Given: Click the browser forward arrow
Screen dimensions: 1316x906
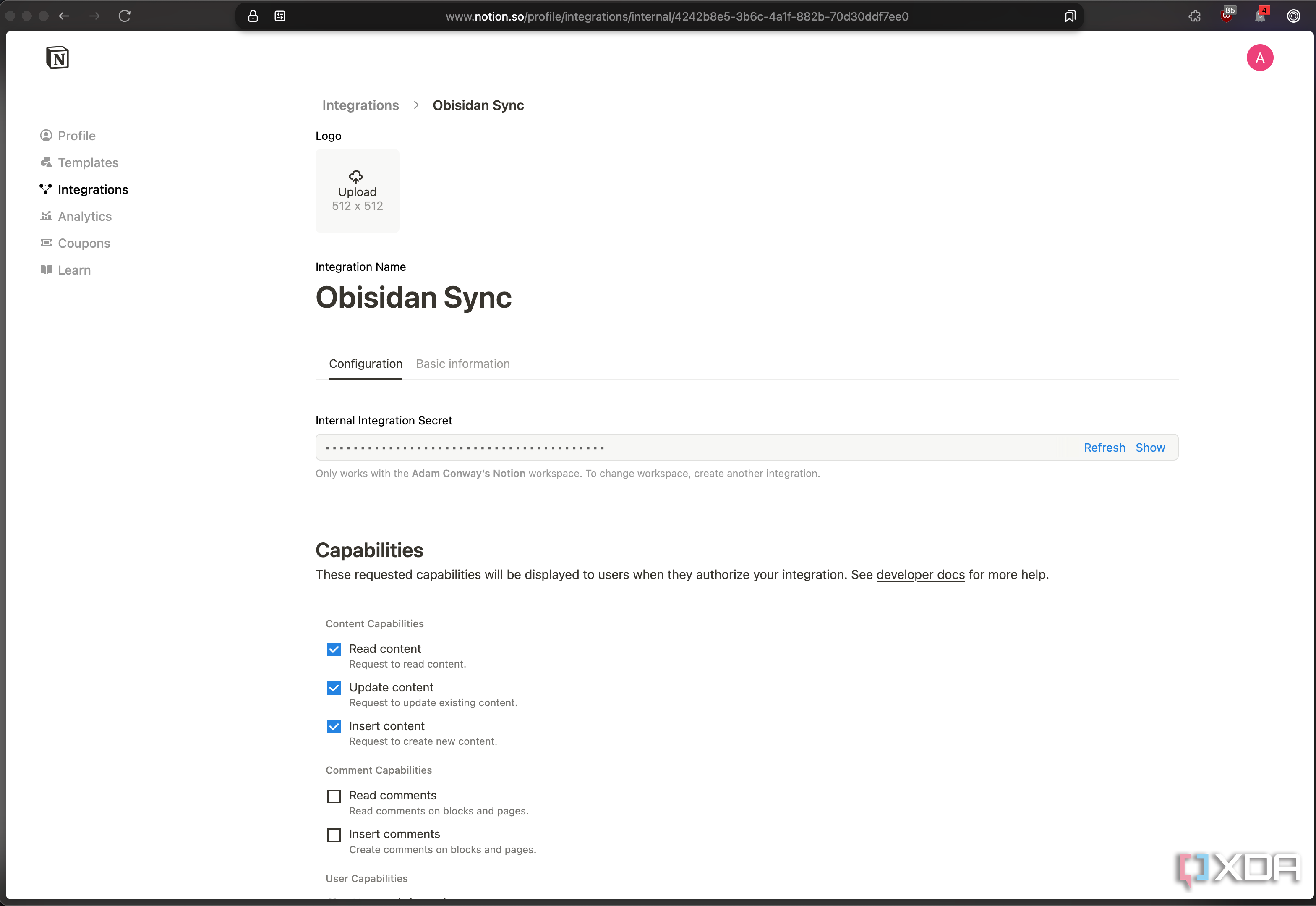Looking at the screenshot, I should pyautogui.click(x=94, y=16).
